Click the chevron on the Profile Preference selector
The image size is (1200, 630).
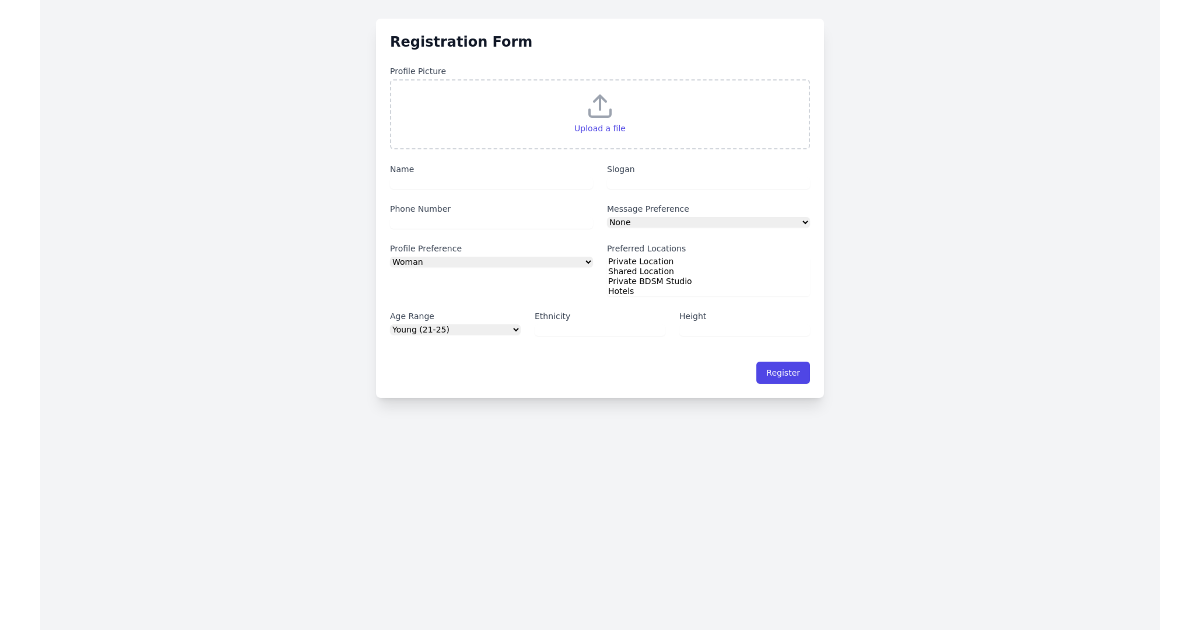click(x=590, y=261)
